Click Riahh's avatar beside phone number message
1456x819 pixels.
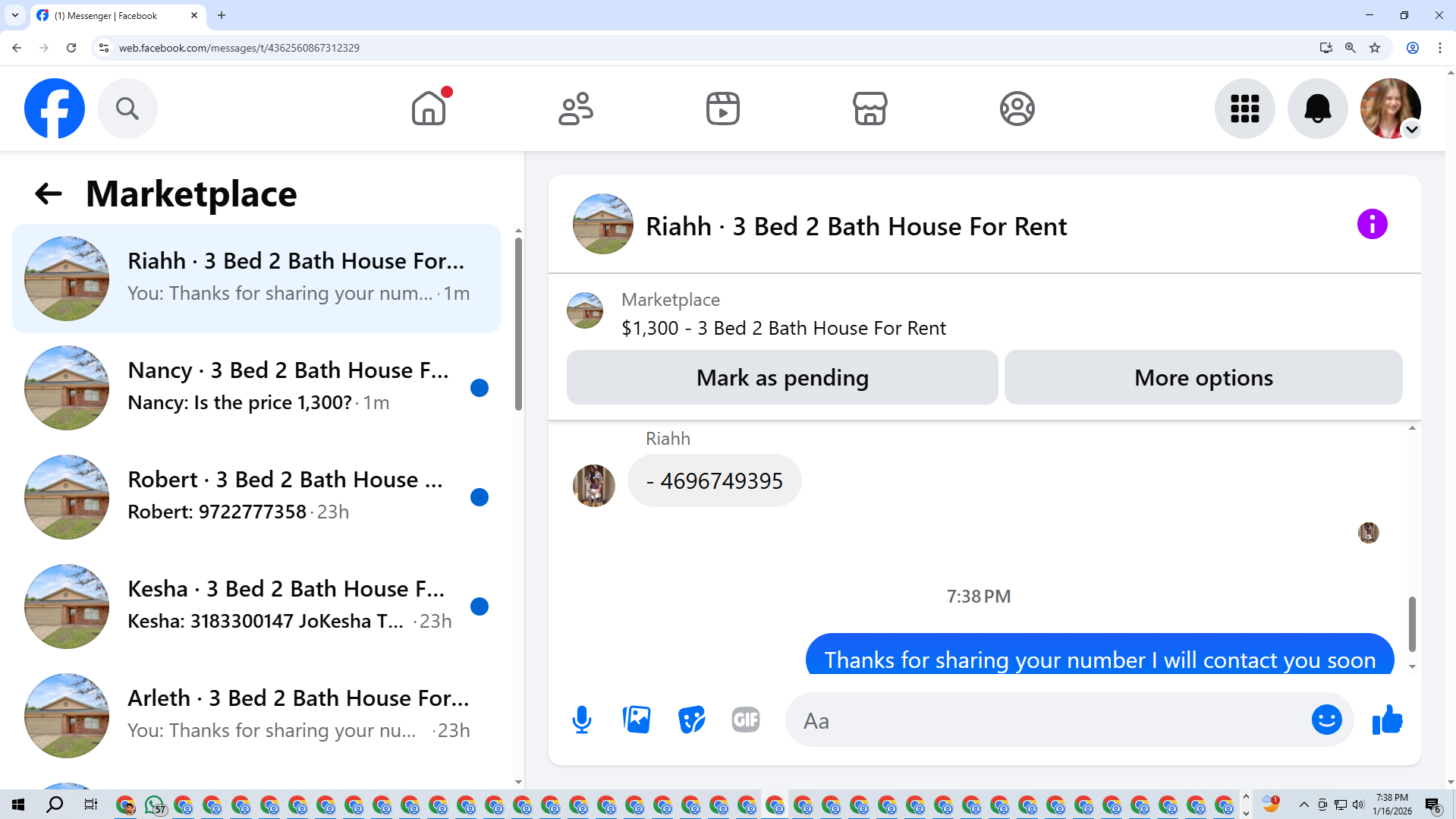click(x=594, y=486)
